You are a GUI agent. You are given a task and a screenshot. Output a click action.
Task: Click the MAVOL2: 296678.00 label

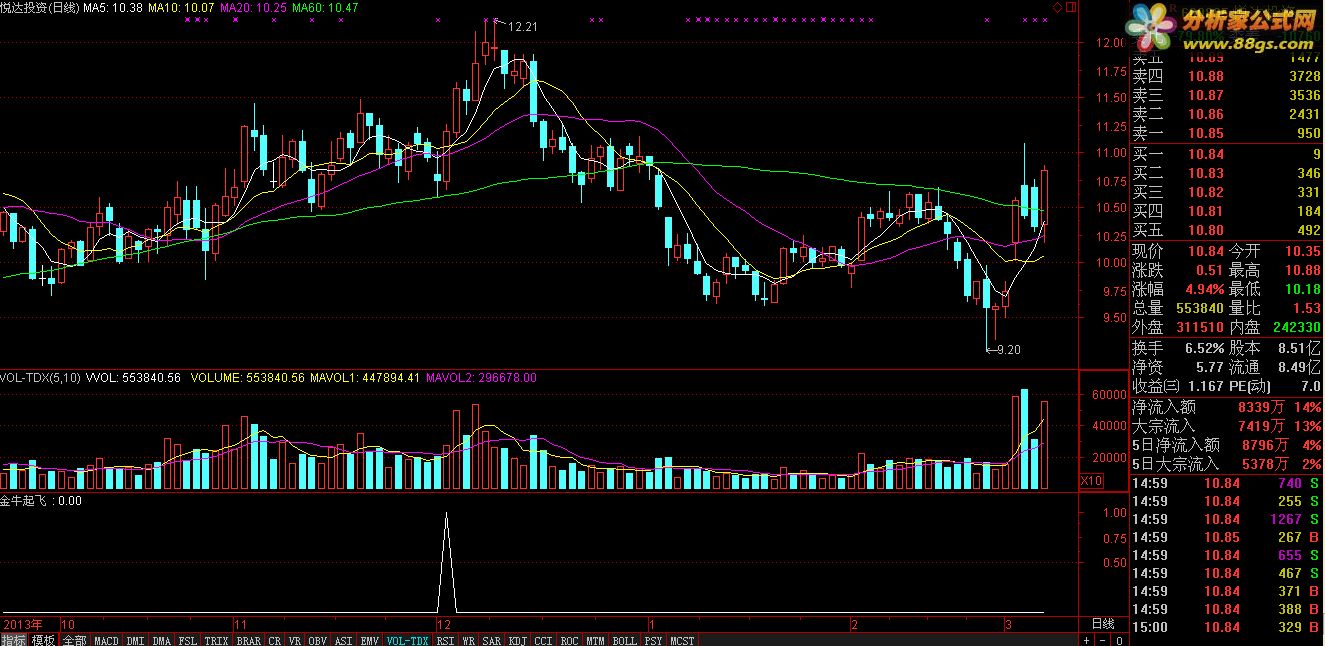click(481, 378)
